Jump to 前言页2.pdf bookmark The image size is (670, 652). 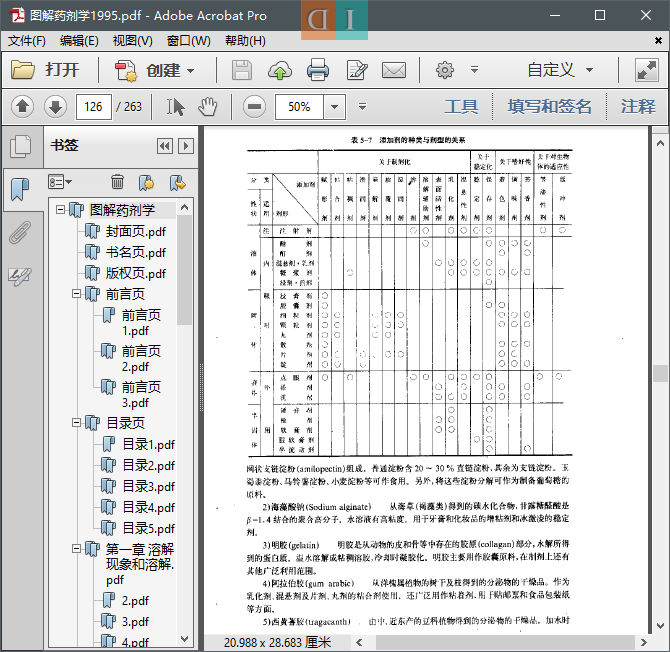click(141, 358)
